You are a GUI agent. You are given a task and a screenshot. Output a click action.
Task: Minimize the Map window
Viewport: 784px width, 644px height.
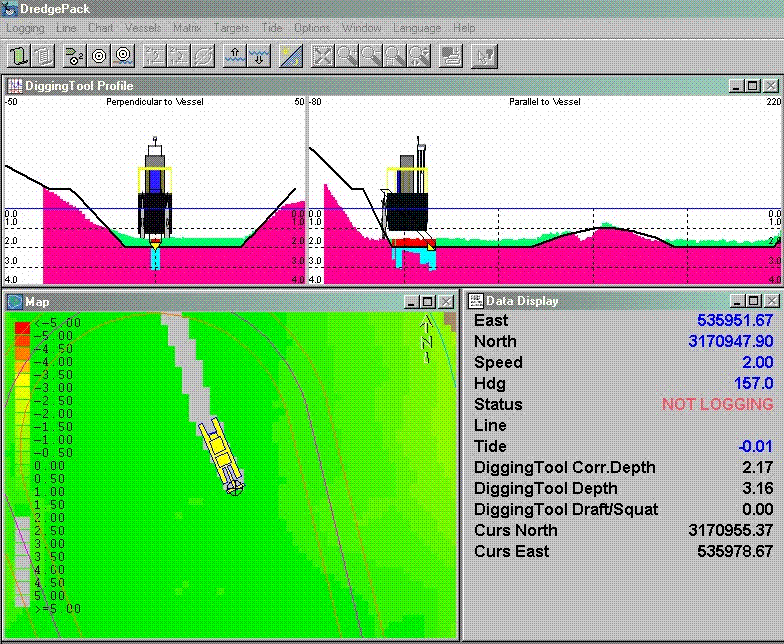click(x=411, y=302)
